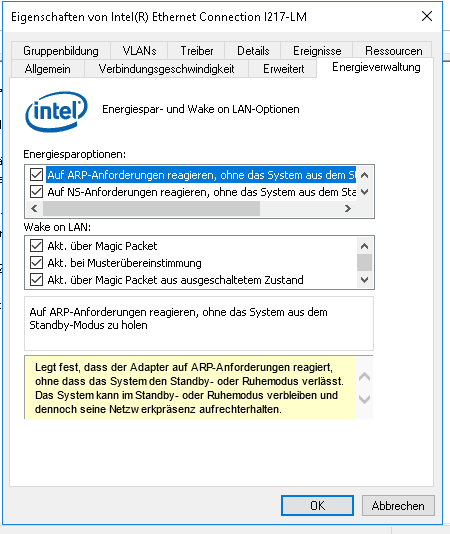Select the Auf NS-Anforderungen reagieren row
Image resolution: width=450 pixels, height=534 pixels.
(201, 192)
